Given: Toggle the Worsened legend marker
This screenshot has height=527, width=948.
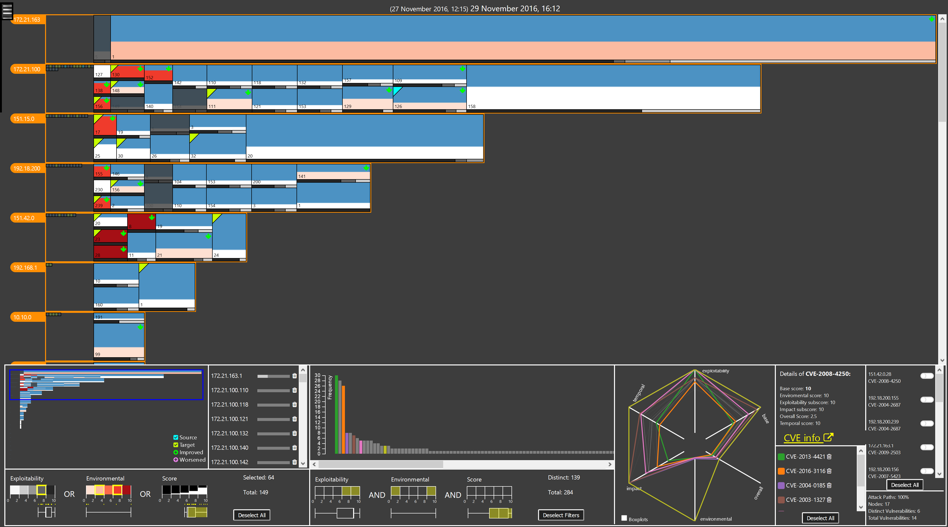Looking at the screenshot, I should (175, 460).
